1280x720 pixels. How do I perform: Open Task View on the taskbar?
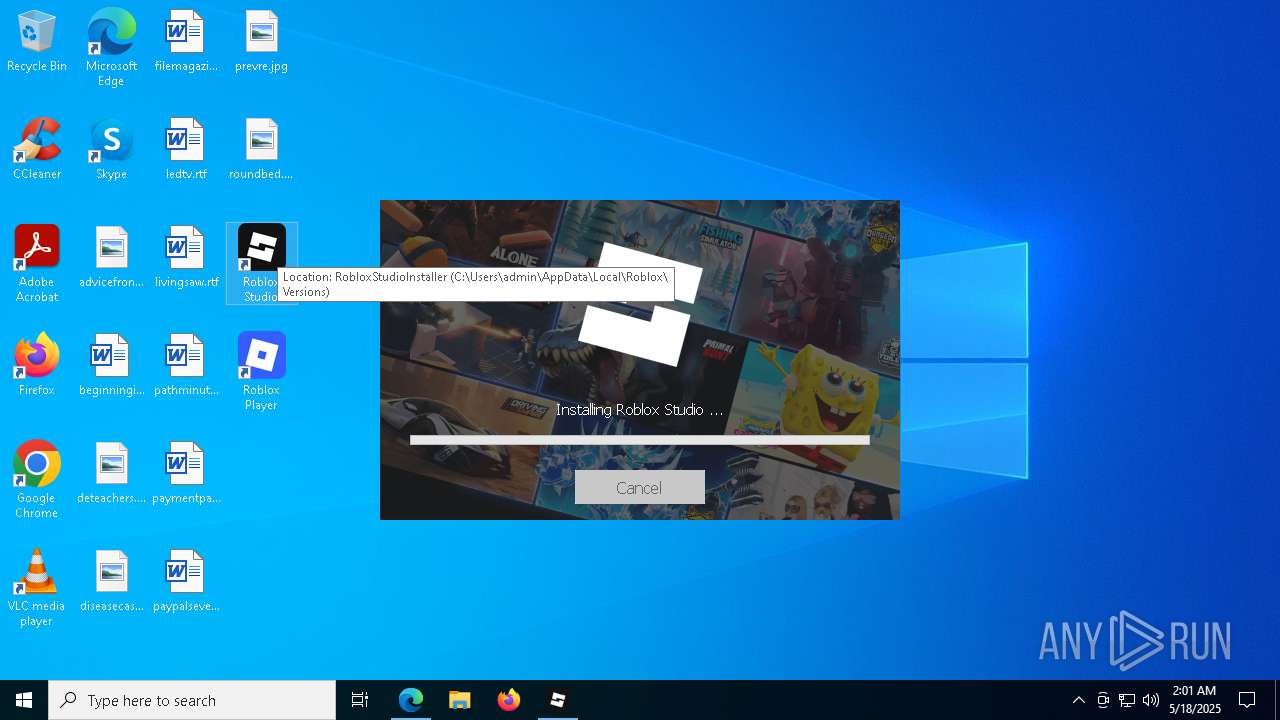point(360,700)
